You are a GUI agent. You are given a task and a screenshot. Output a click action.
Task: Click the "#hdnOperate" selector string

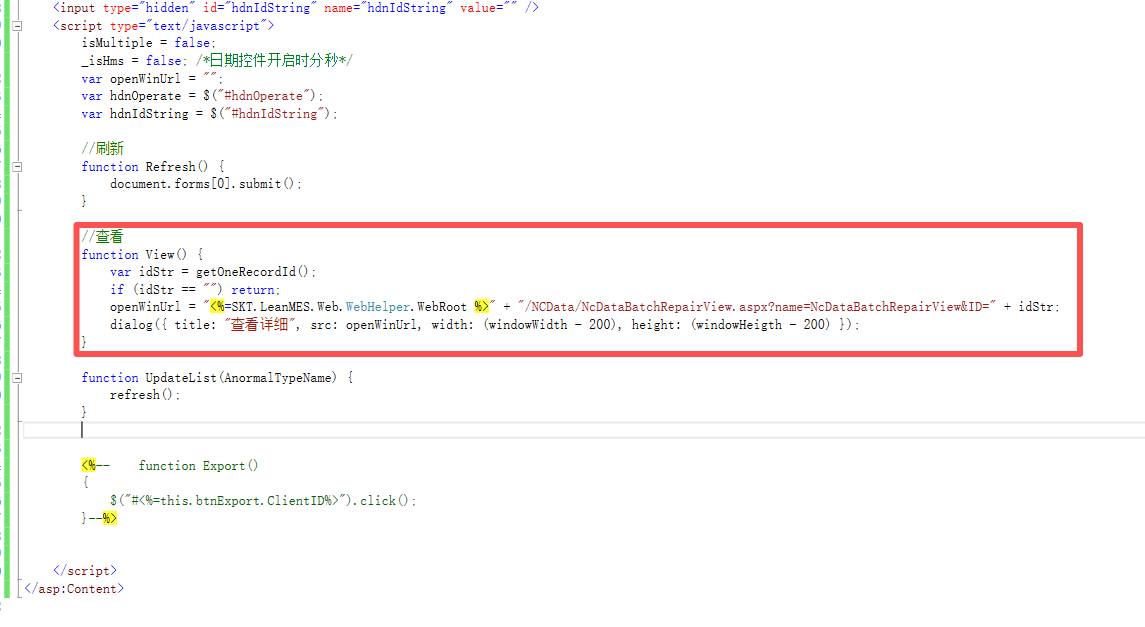[266, 96]
